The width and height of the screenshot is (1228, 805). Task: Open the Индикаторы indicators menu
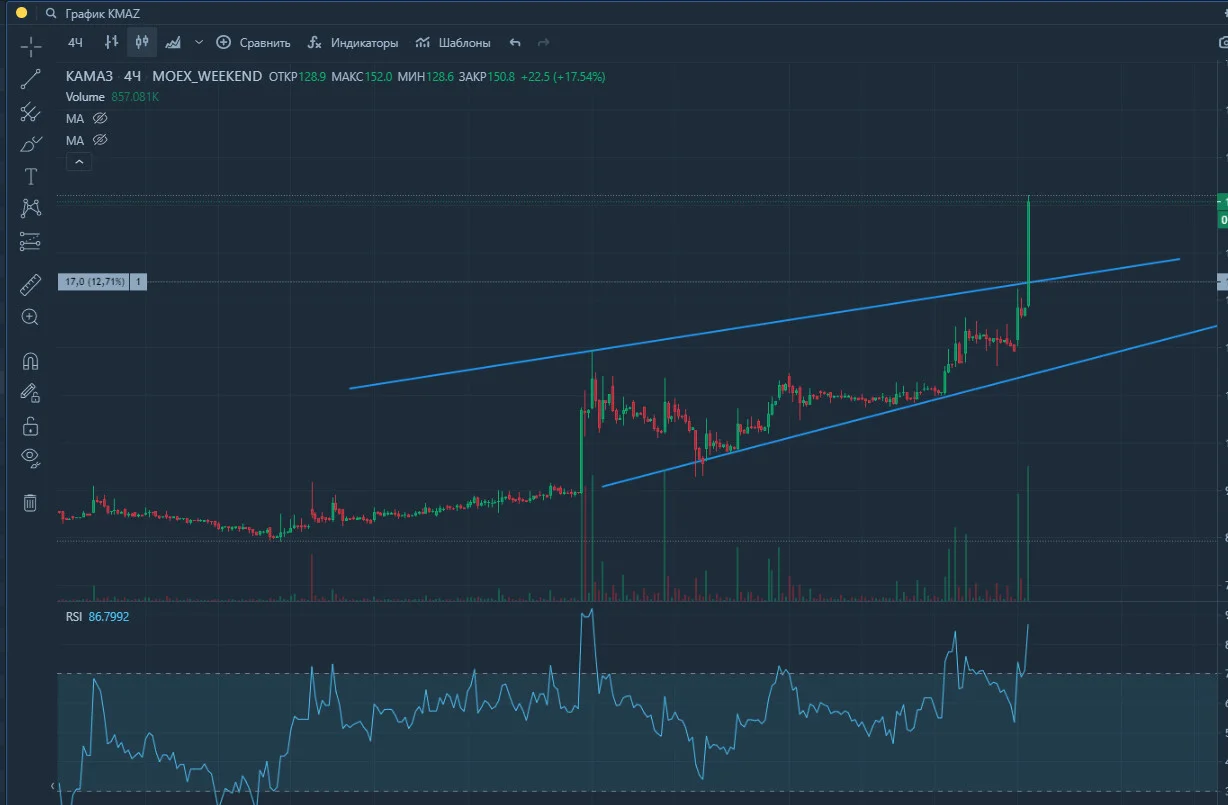353,43
